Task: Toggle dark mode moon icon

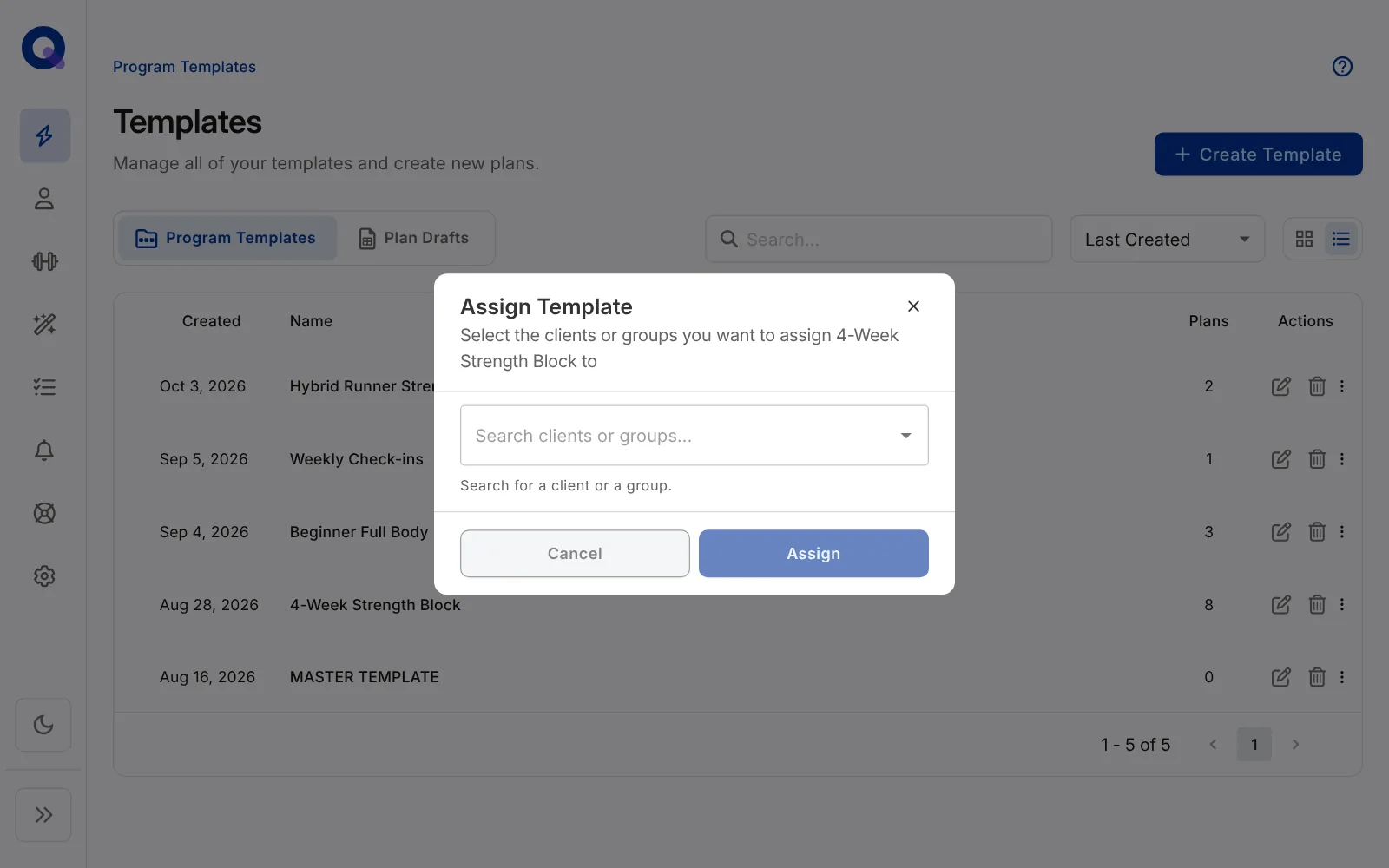Action: pos(43,725)
